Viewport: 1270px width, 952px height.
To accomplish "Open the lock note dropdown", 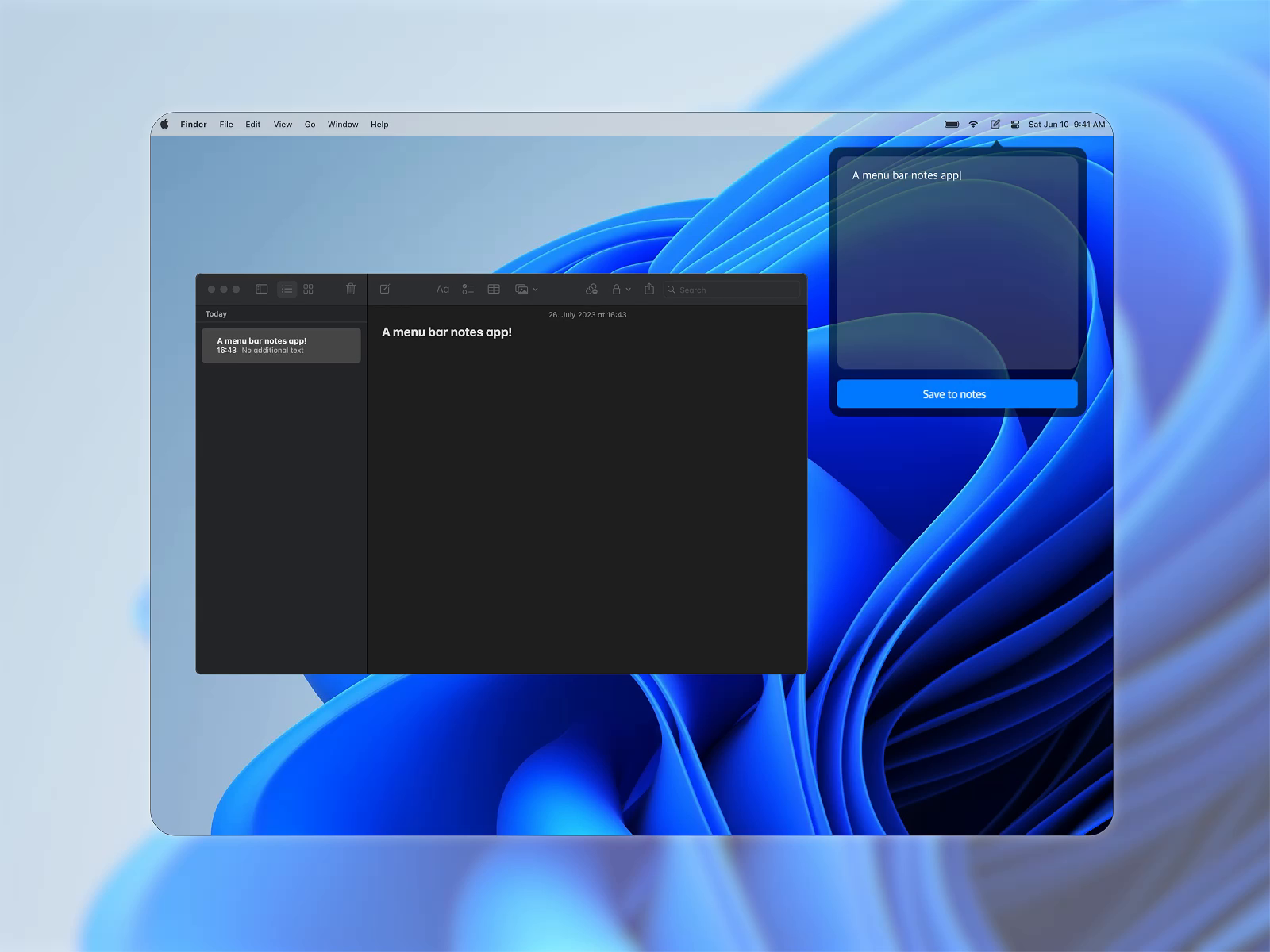I will pyautogui.click(x=621, y=290).
